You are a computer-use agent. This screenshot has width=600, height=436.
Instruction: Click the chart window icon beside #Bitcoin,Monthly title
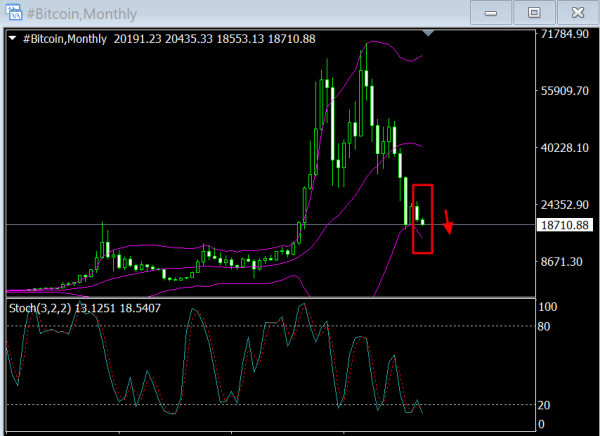coord(13,13)
